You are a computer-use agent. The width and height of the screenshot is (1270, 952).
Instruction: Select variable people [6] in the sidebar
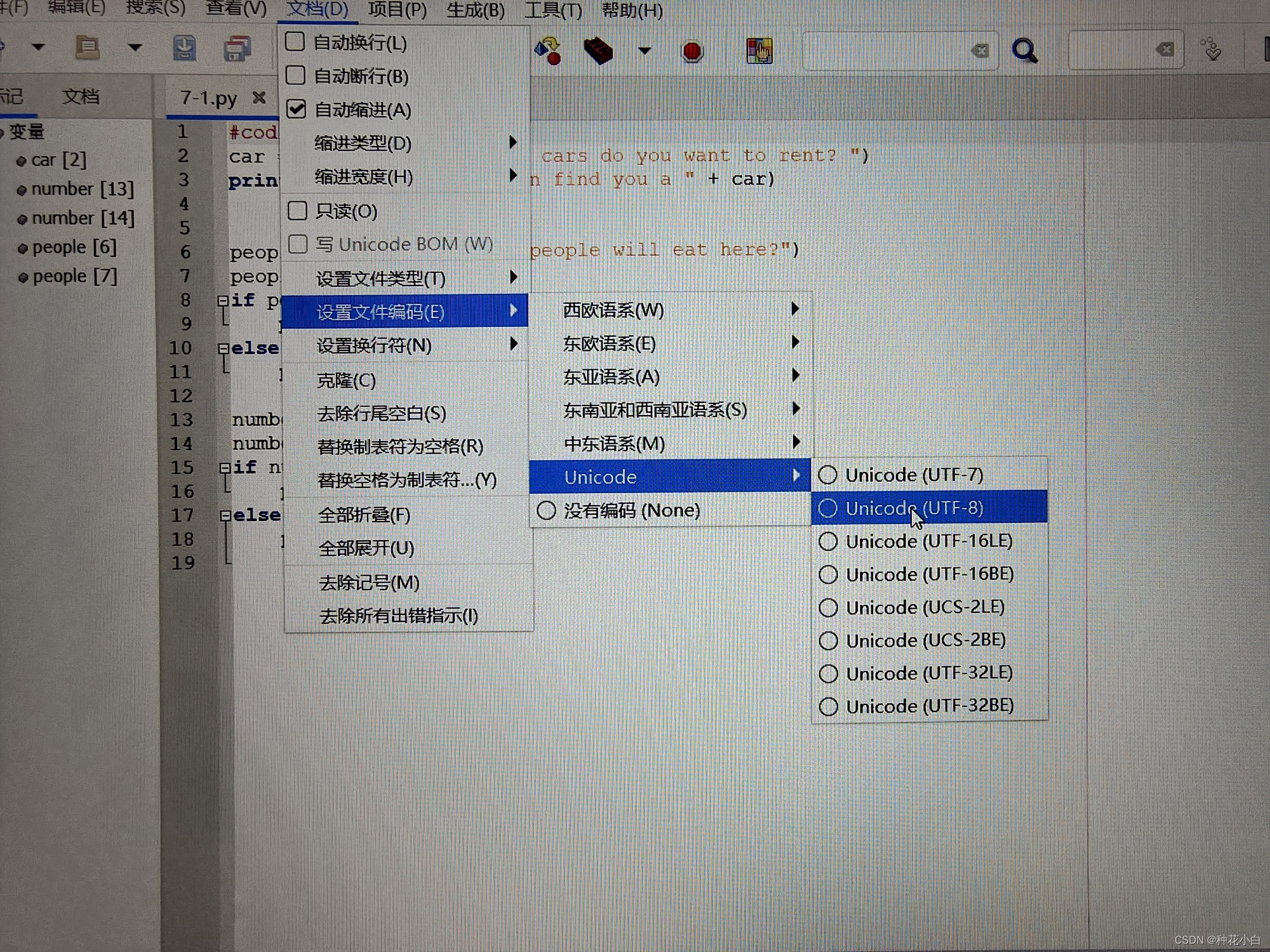pos(74,247)
